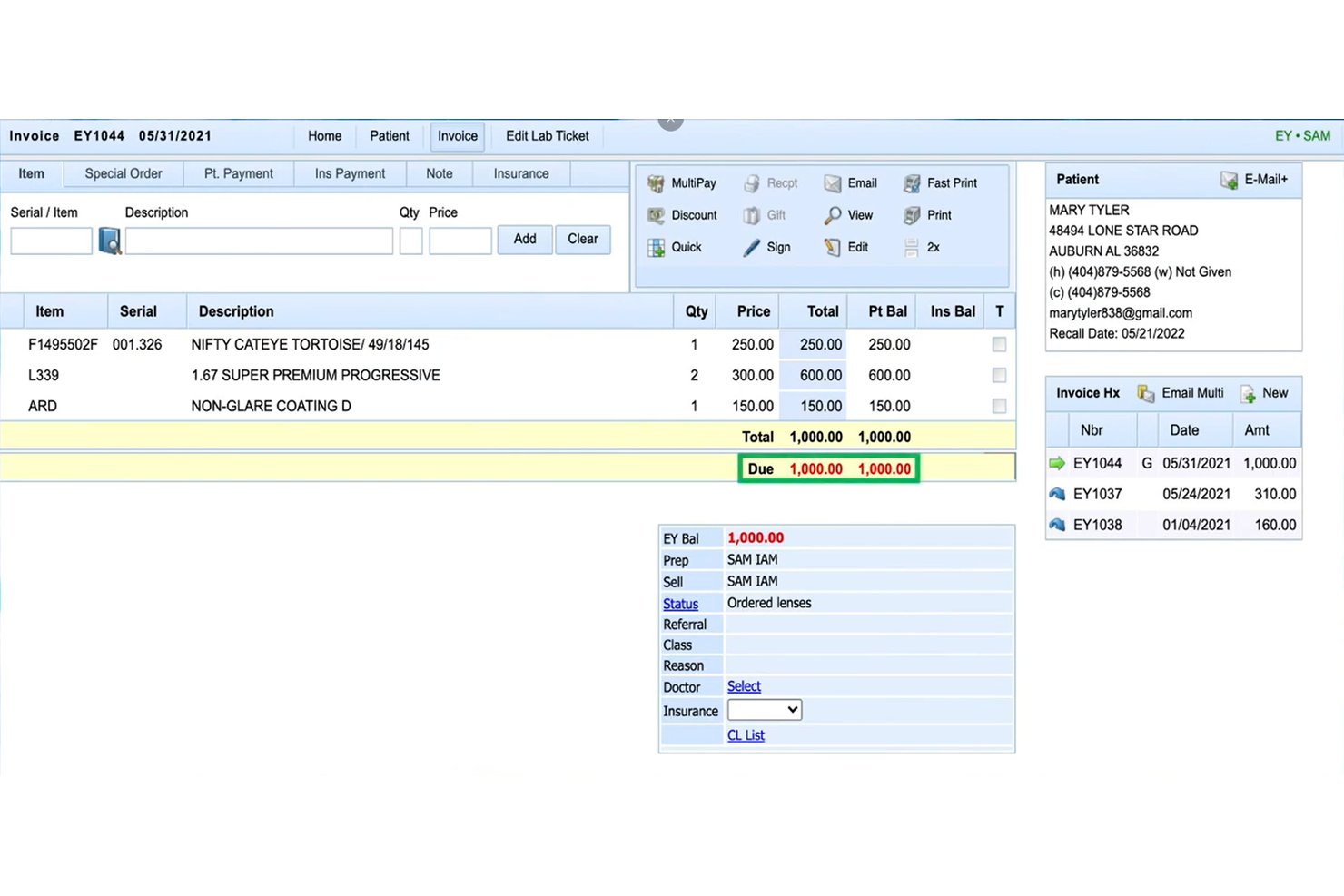
Task: Create a New invoice from Invoice Hx
Action: click(1249, 393)
